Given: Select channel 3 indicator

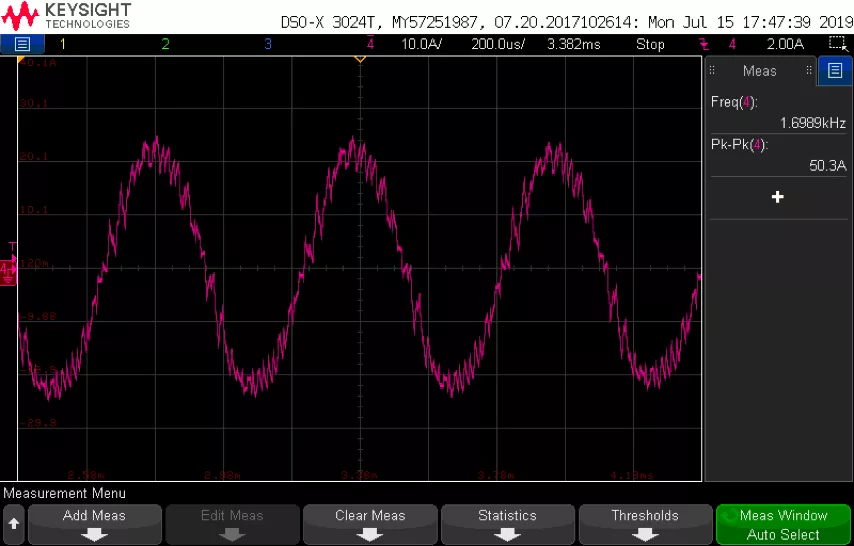Looking at the screenshot, I should (267, 44).
